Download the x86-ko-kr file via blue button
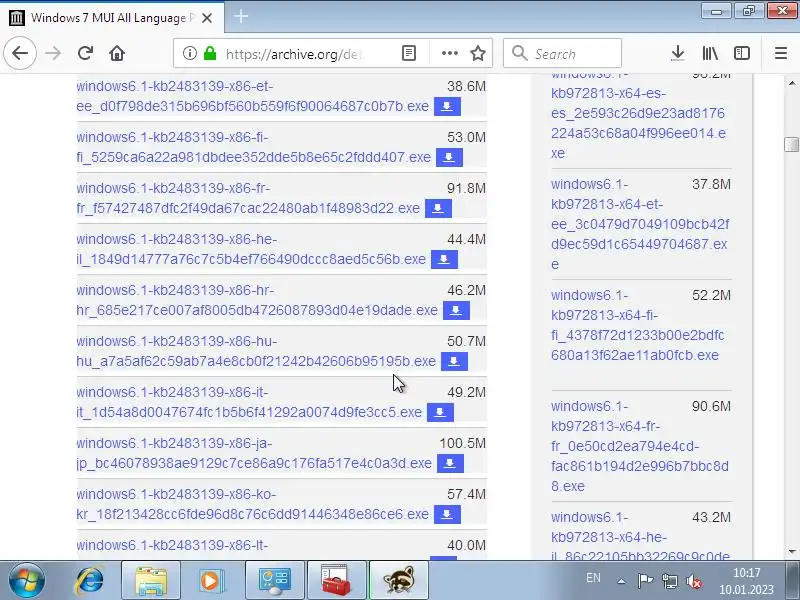Screen dimensions: 800x600 [447, 514]
